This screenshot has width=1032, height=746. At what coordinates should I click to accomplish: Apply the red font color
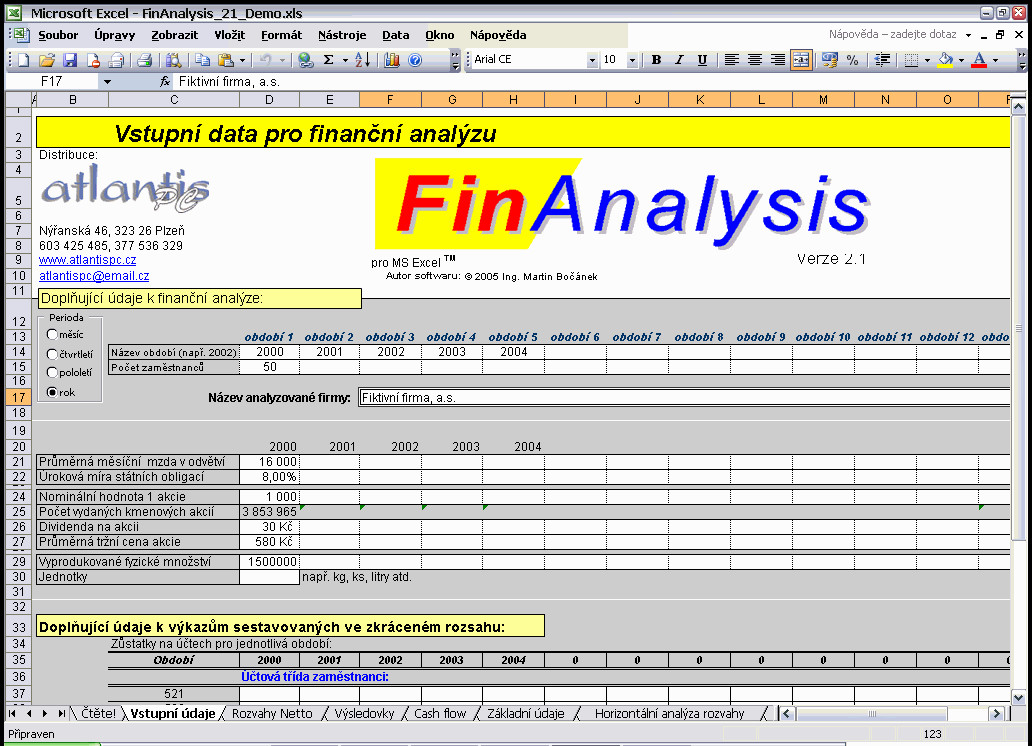tap(979, 60)
